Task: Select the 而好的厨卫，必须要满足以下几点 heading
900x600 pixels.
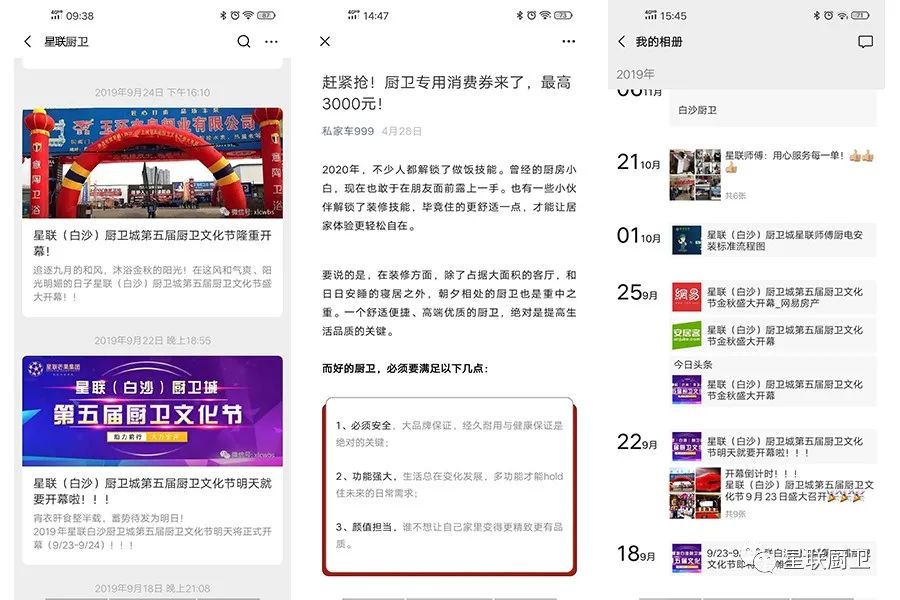Action: coord(405,368)
